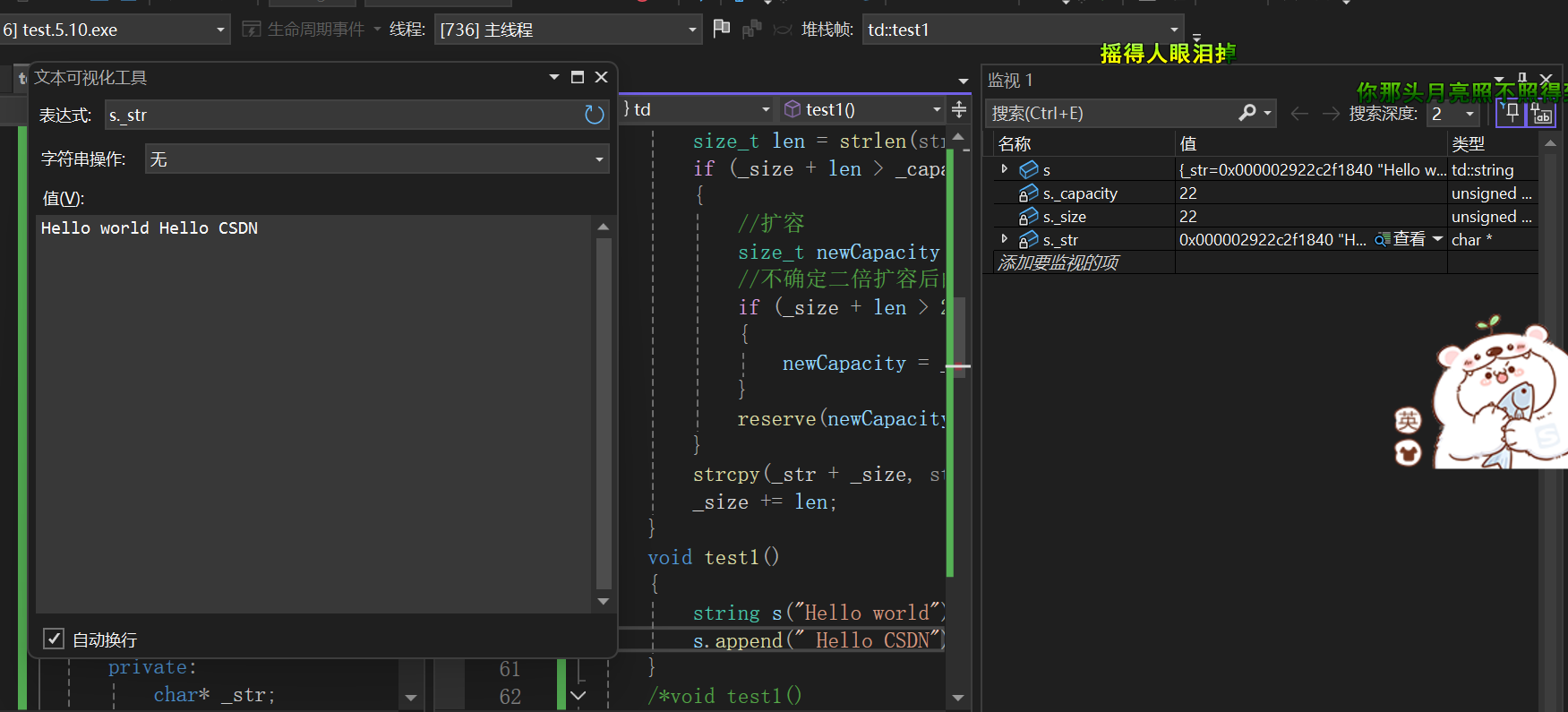The width and height of the screenshot is (1568, 712).
Task: Select the s._size watch row
Action: click(1266, 216)
